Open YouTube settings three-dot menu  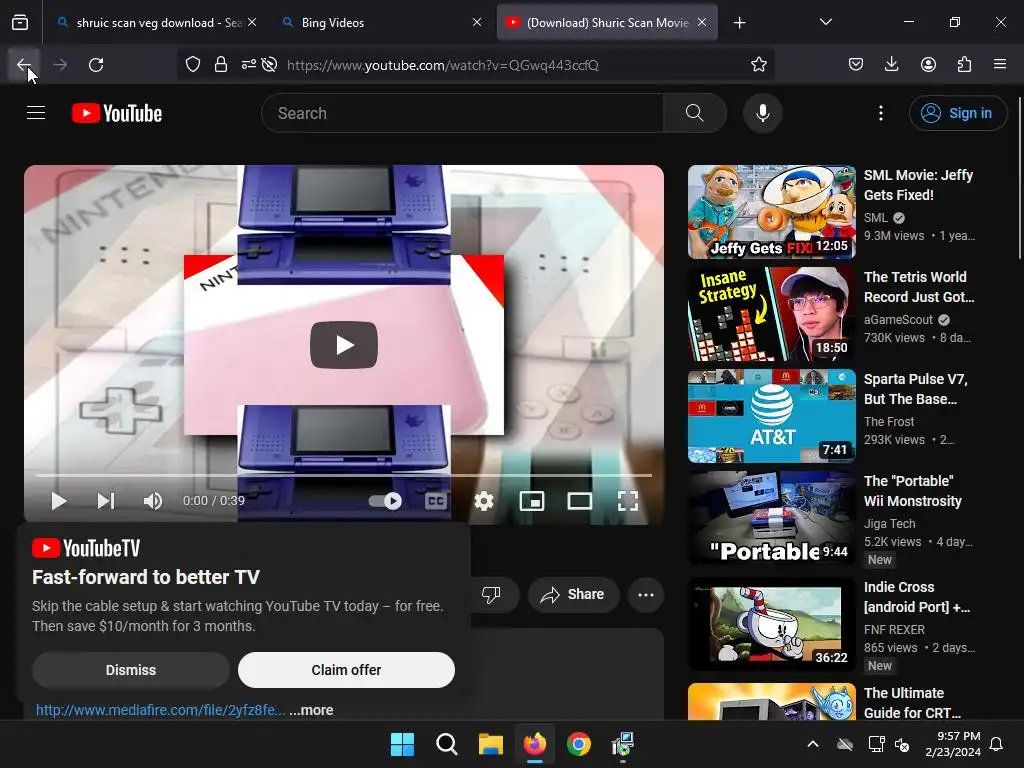click(x=880, y=113)
